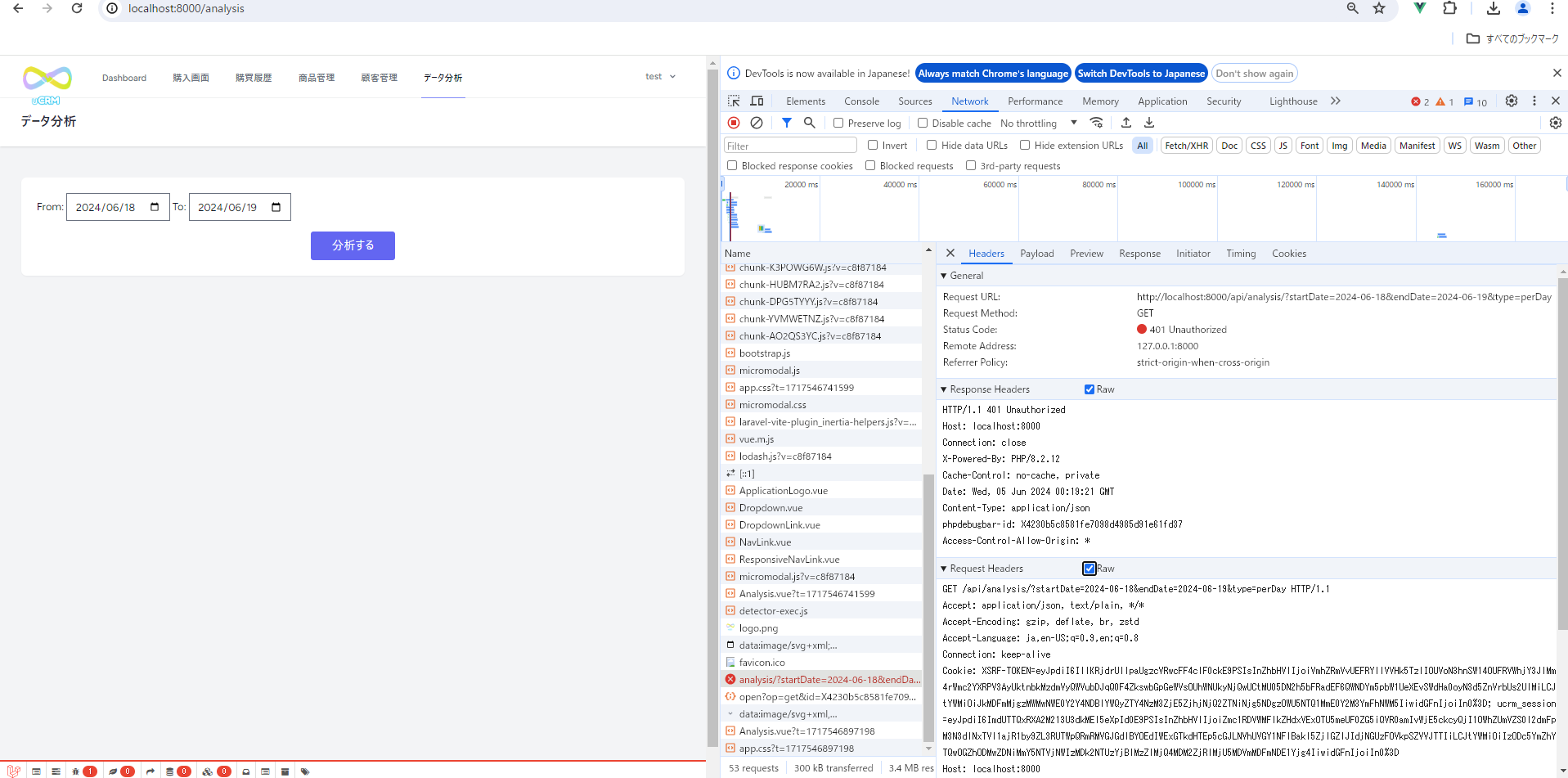1568x778 pixels.
Task: Click the network timeline overview
Action: click(1143, 211)
